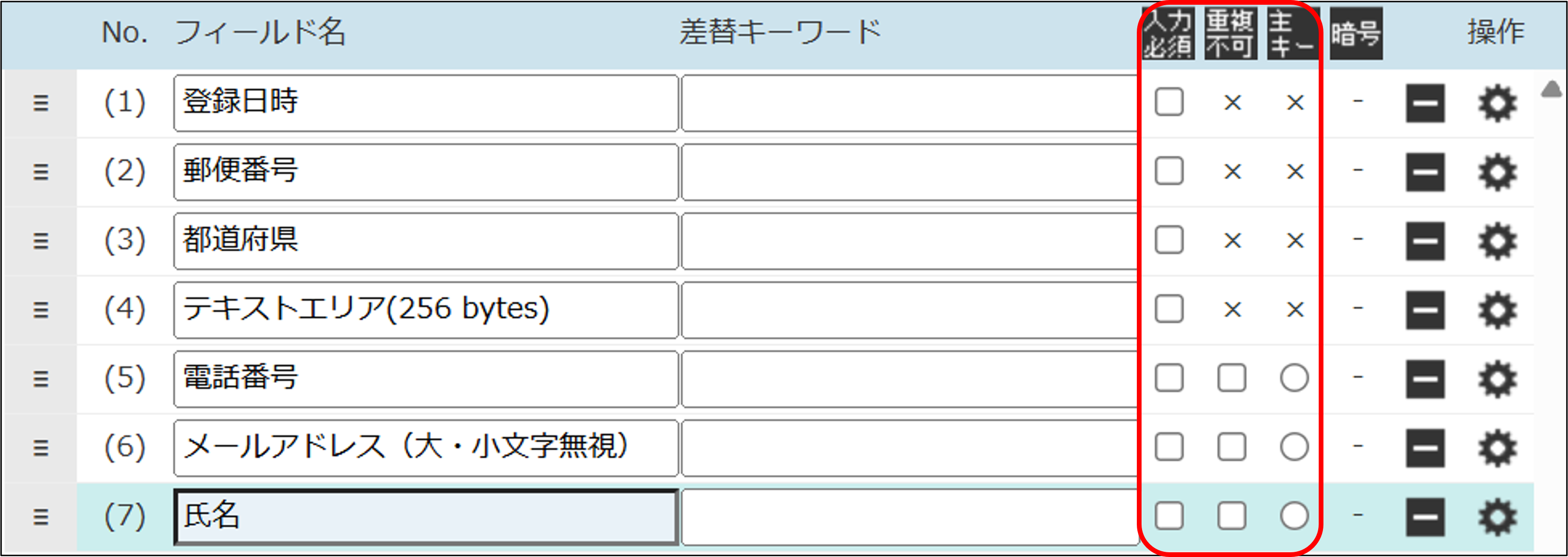Select 主キー radio for メールアドレス

pyautogui.click(x=1294, y=447)
